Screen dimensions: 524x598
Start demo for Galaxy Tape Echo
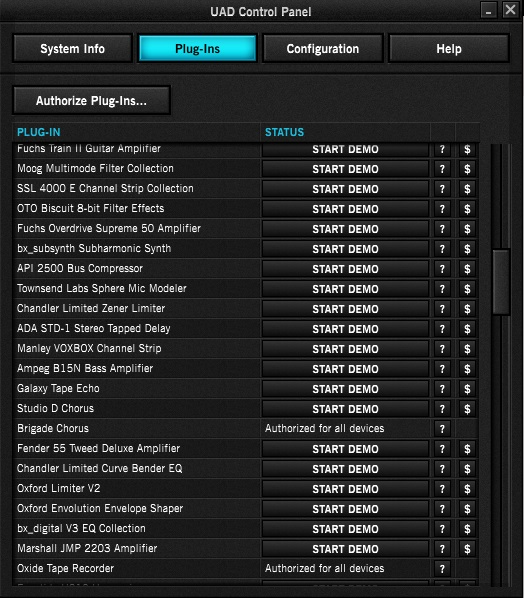(345, 389)
